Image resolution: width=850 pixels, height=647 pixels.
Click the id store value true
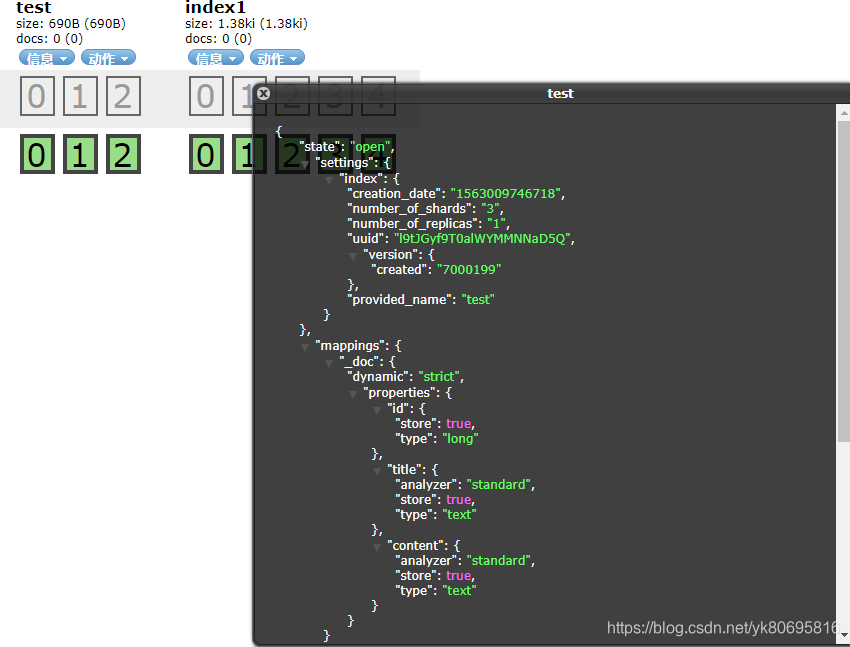459,424
